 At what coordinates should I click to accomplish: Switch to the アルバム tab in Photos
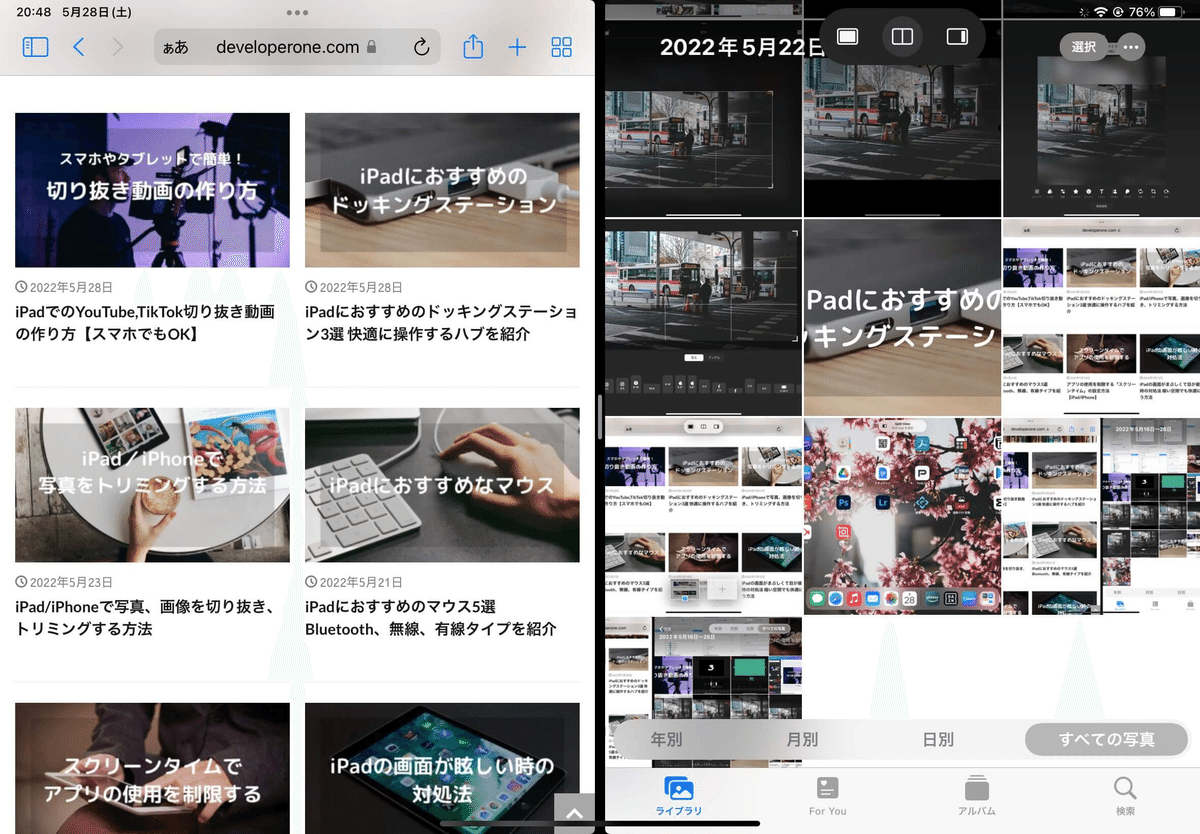[x=975, y=797]
